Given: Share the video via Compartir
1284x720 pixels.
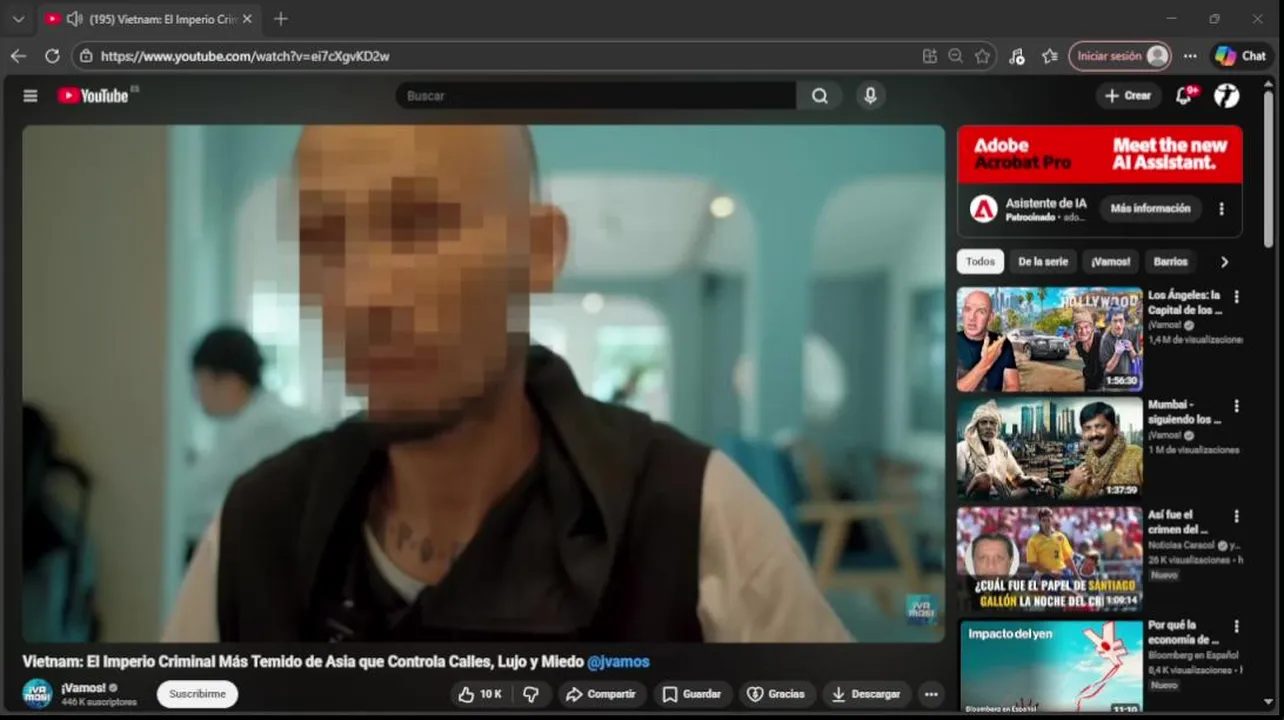Looking at the screenshot, I should 600,694.
